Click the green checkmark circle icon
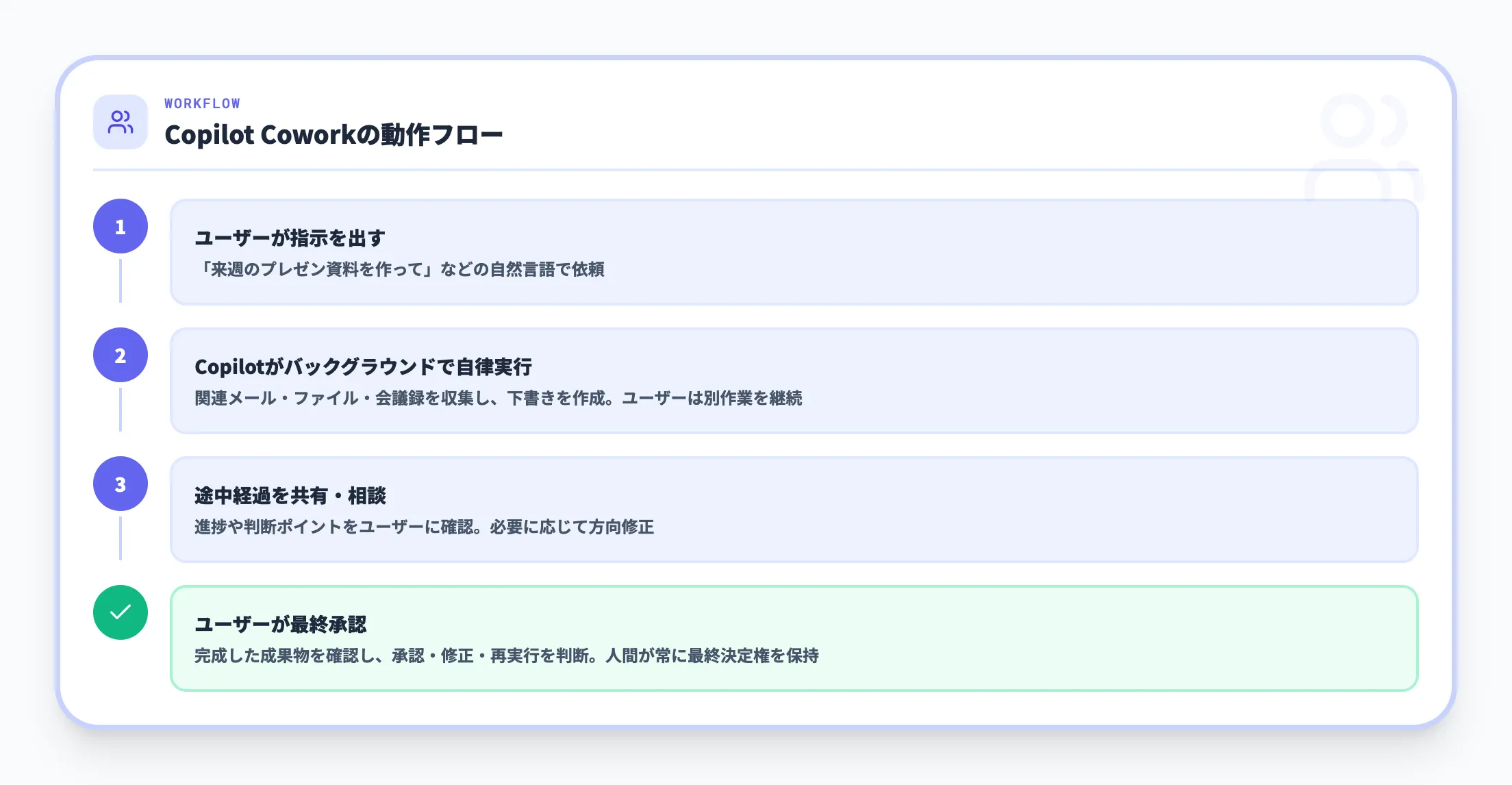This screenshot has width=1512, height=785. click(x=121, y=612)
